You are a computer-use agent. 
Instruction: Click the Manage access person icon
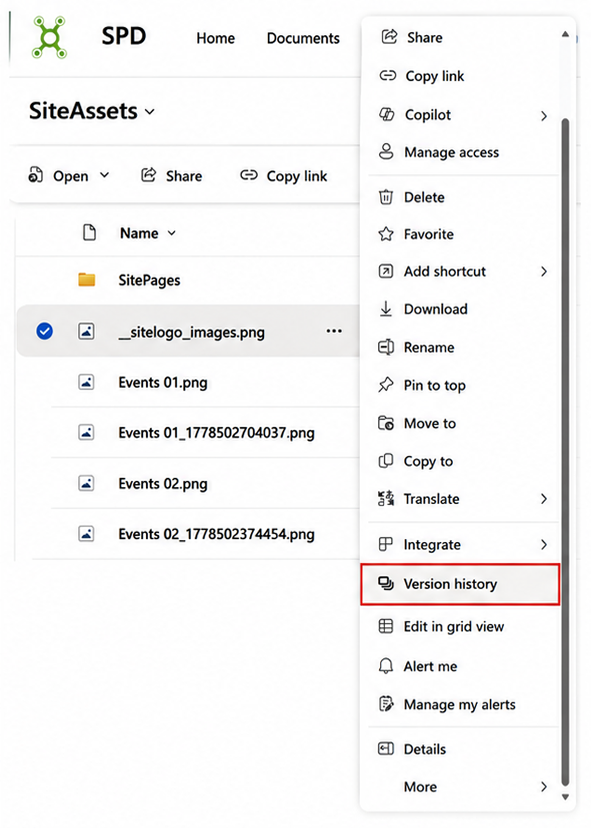pos(386,152)
